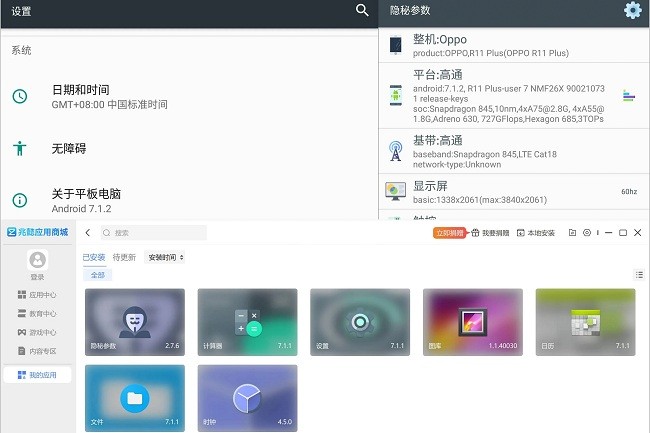Click the back arrow in app store
This screenshot has height=433, width=650.
point(88,233)
